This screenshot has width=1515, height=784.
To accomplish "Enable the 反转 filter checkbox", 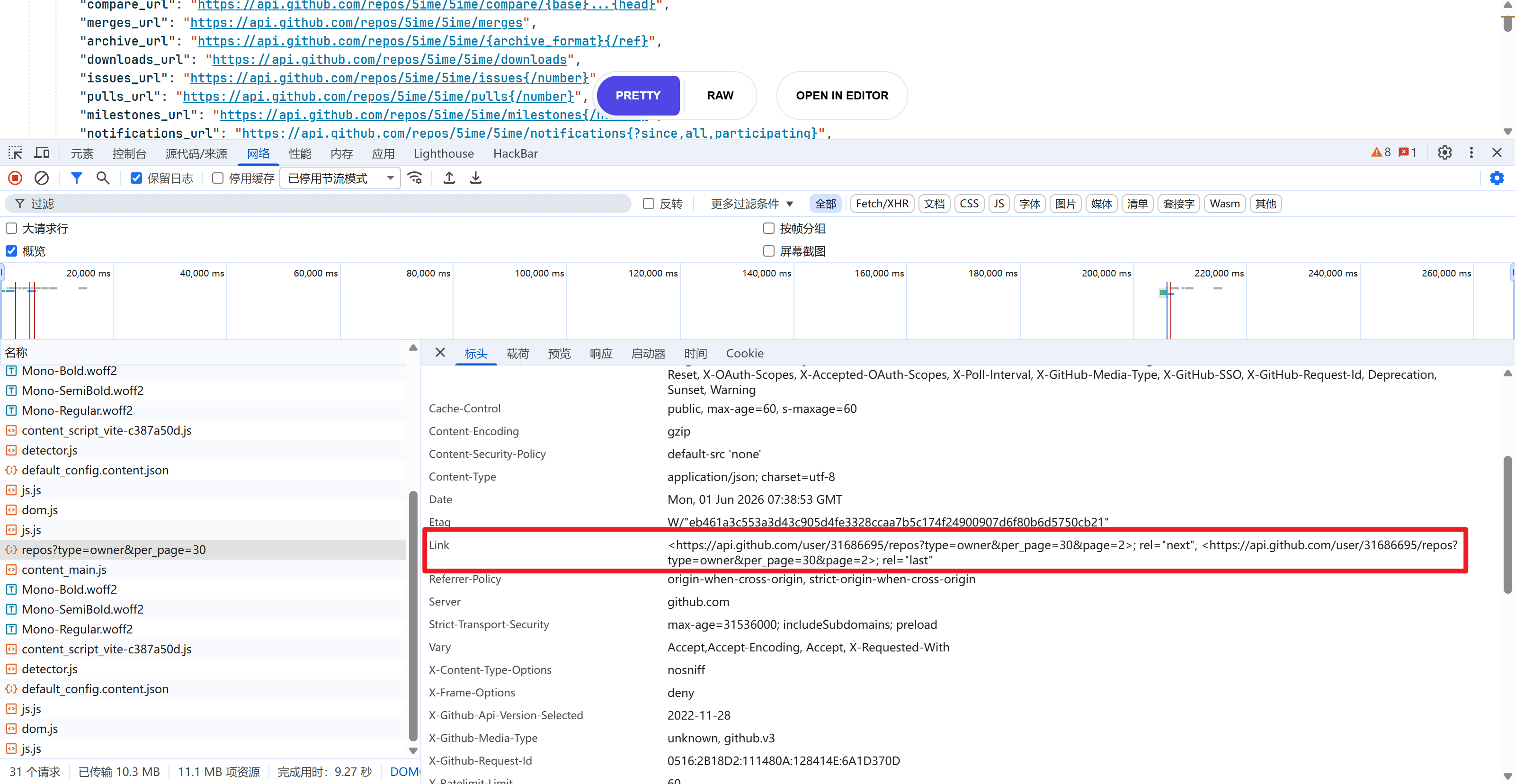I will tap(648, 204).
